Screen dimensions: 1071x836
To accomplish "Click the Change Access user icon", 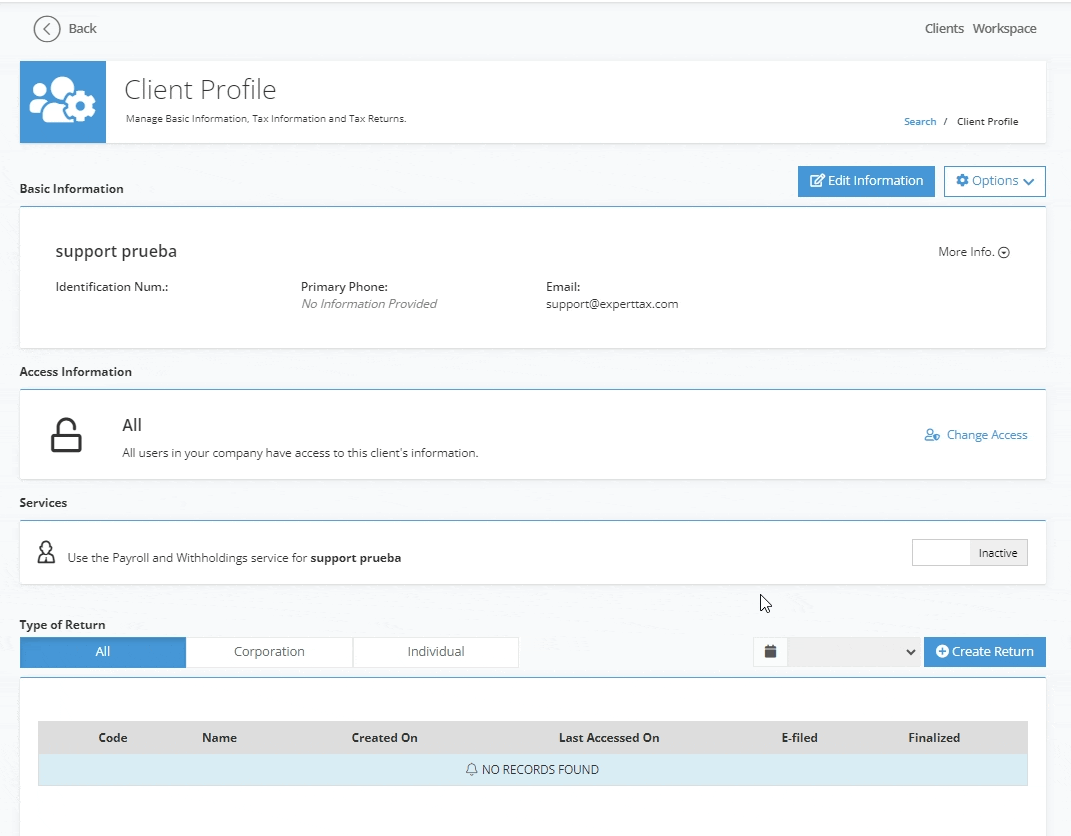I will coord(932,435).
